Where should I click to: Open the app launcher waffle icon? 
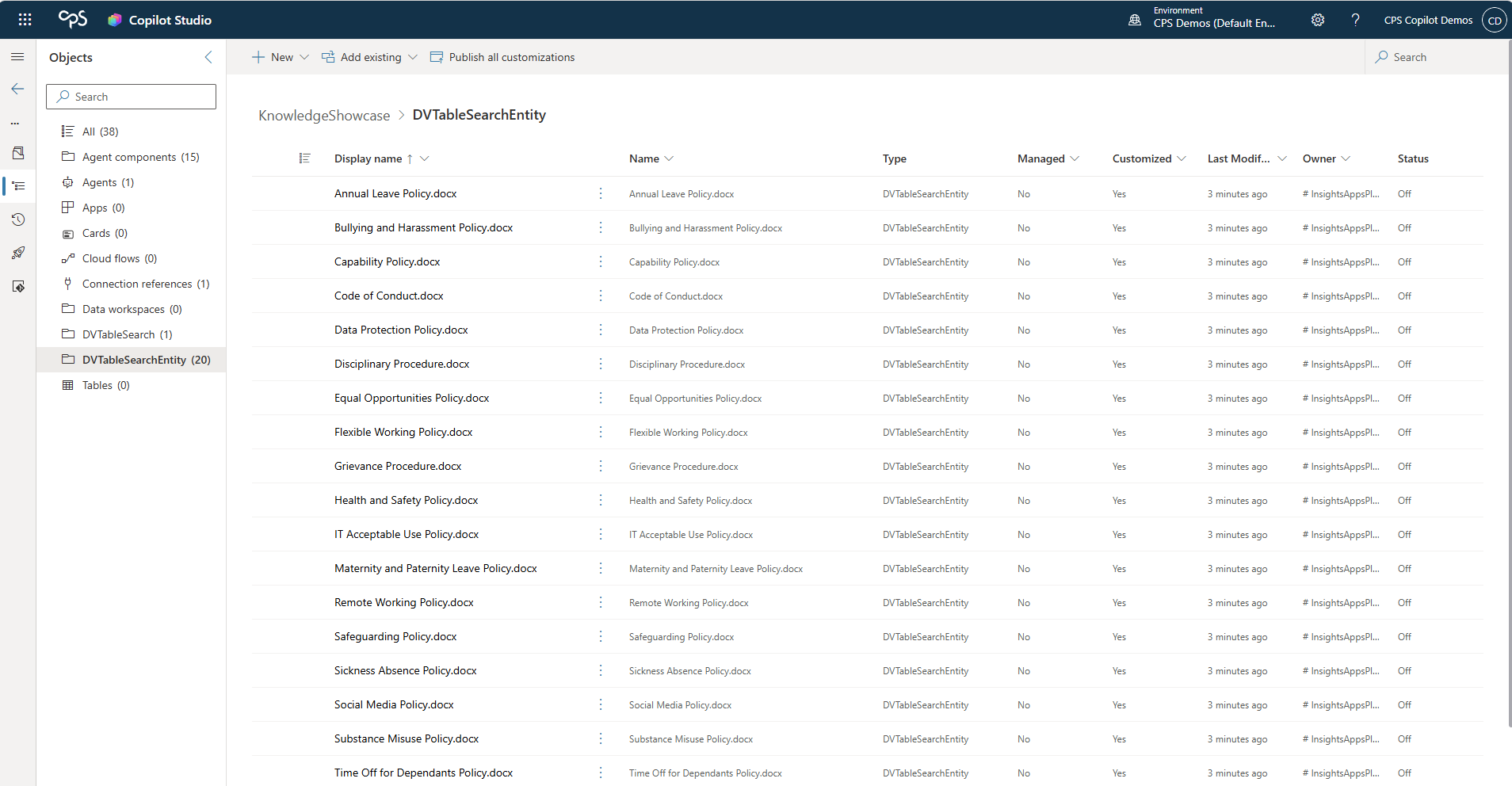(x=25, y=20)
